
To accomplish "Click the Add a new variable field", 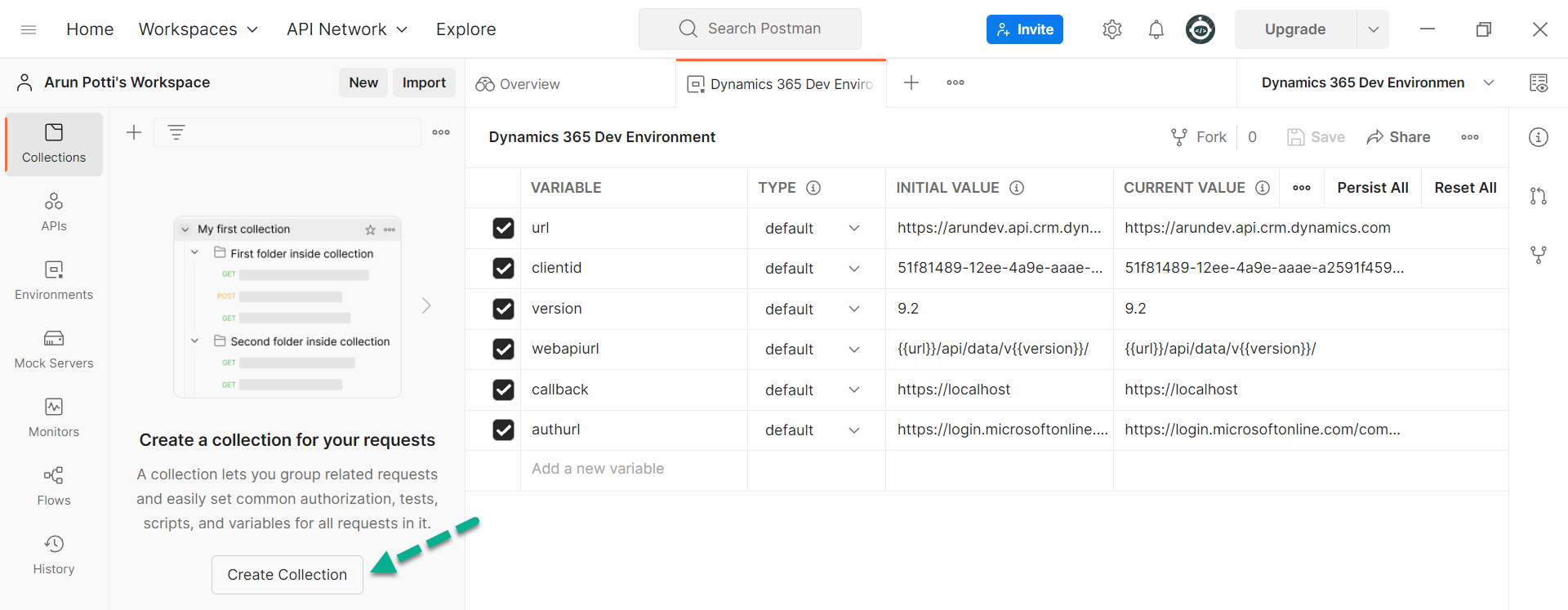I will click(x=634, y=469).
